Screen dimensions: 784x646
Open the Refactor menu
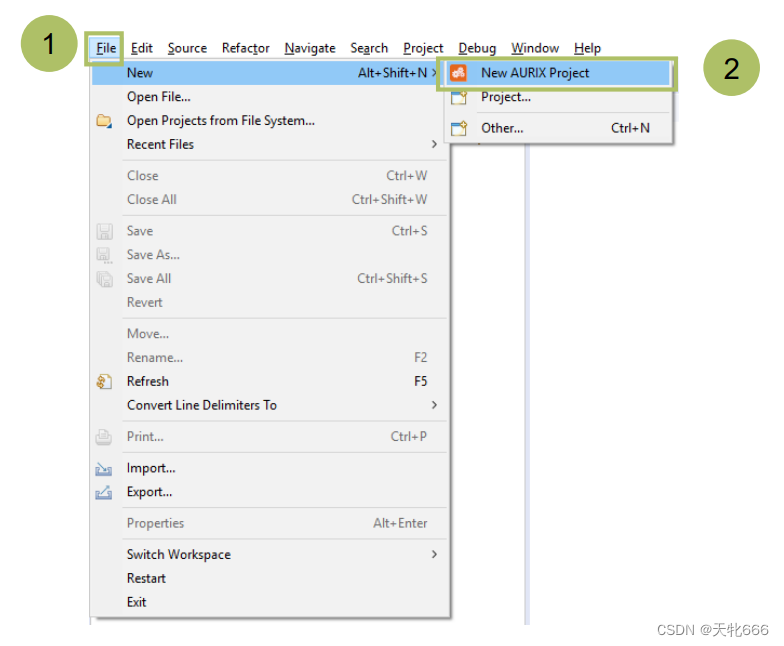(x=246, y=48)
